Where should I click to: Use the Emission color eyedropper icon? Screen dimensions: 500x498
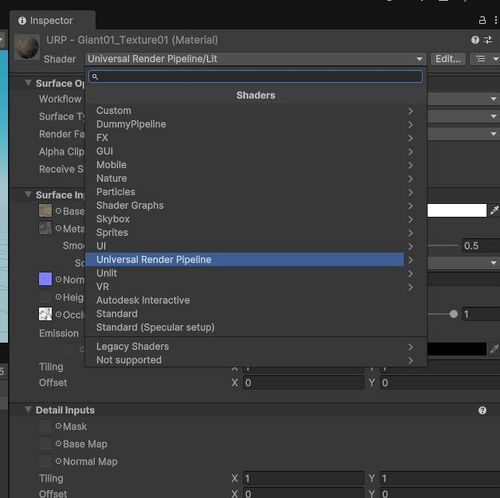pyautogui.click(x=494, y=349)
